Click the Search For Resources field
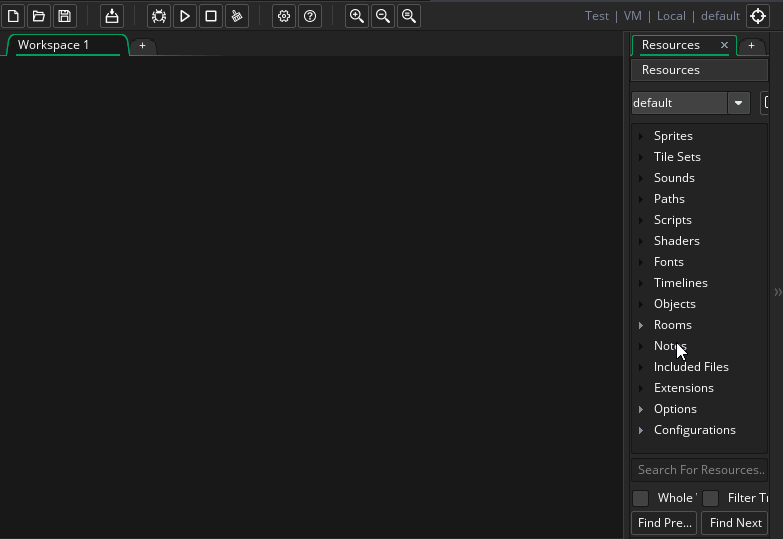 (x=699, y=470)
